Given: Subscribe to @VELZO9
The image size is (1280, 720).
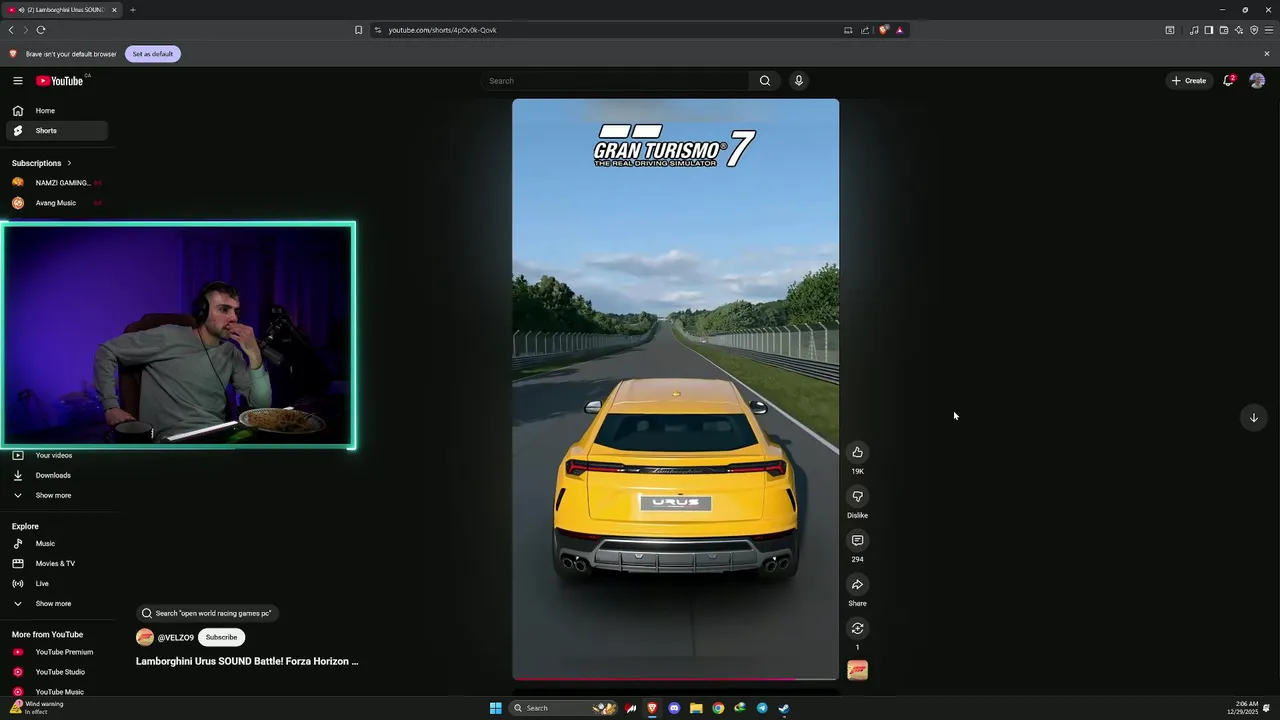Looking at the screenshot, I should tap(221, 637).
